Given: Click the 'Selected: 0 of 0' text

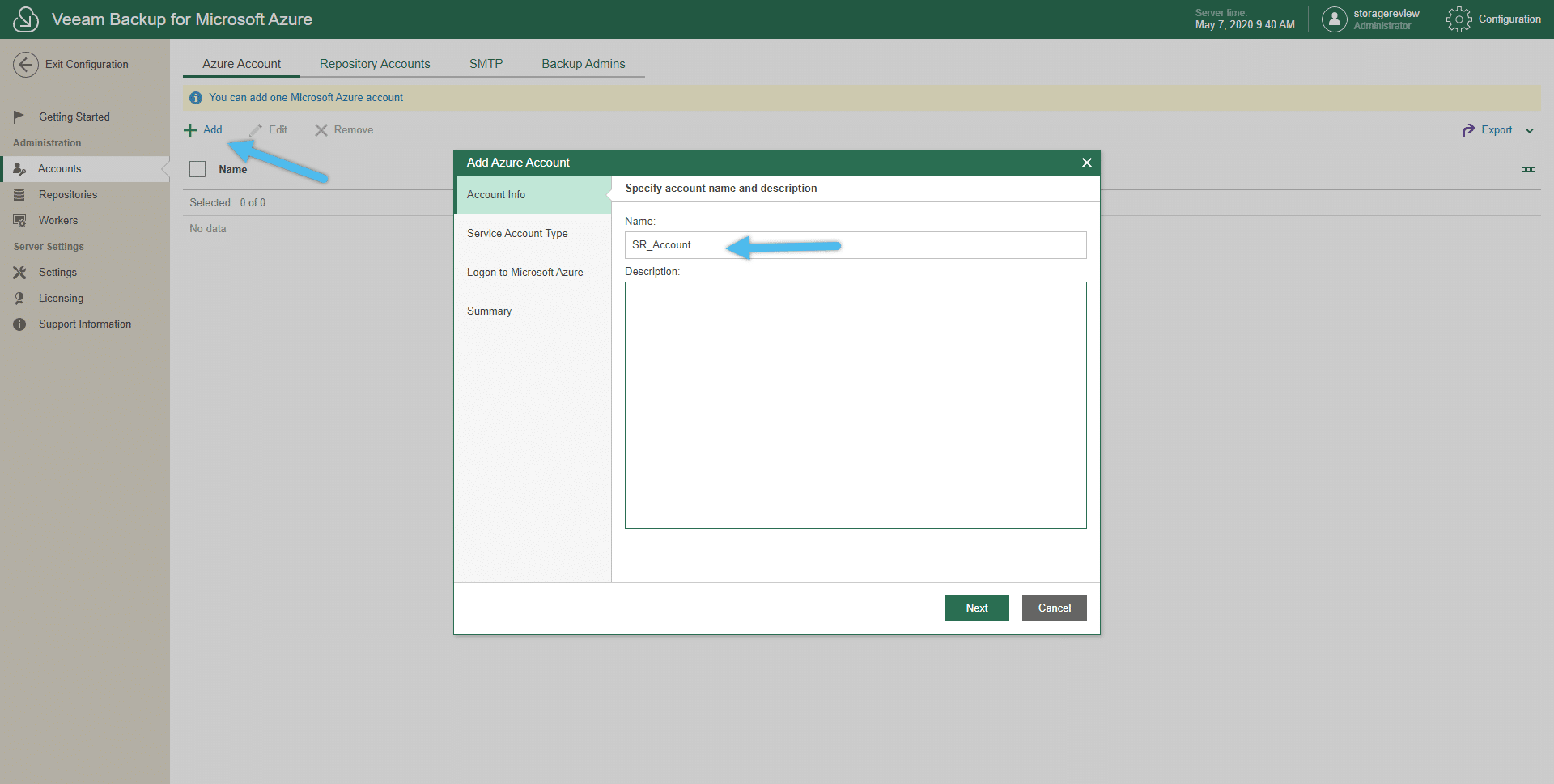Looking at the screenshot, I should pyautogui.click(x=227, y=203).
